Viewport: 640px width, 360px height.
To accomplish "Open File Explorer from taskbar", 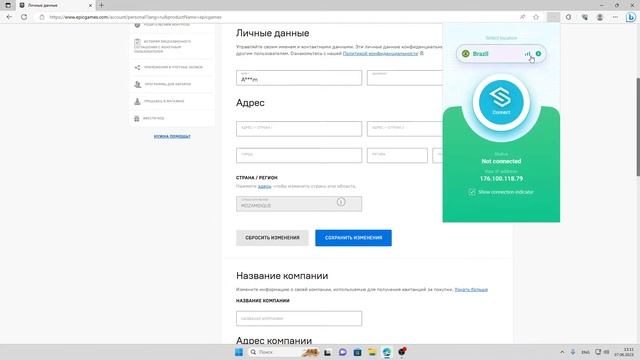I will pyautogui.click(x=372, y=352).
